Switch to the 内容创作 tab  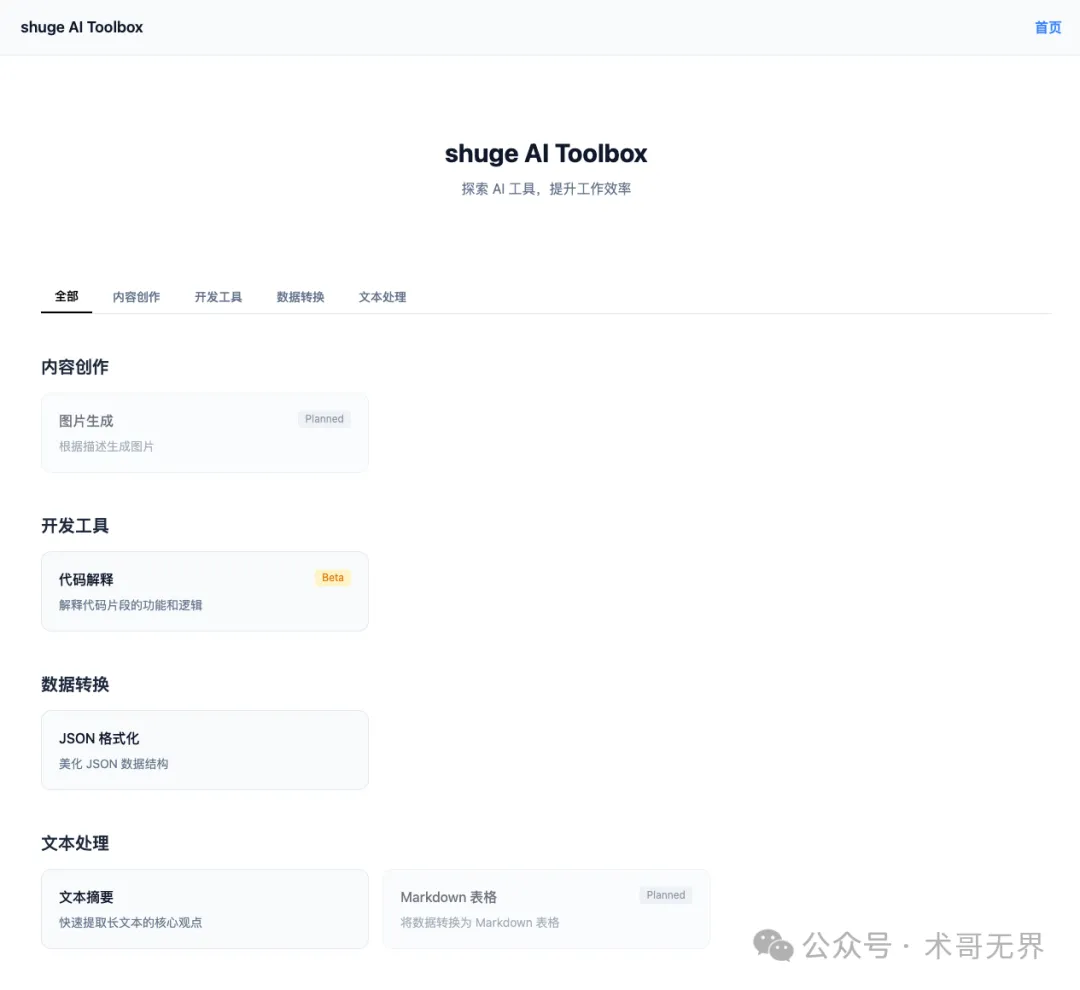[x=136, y=297]
